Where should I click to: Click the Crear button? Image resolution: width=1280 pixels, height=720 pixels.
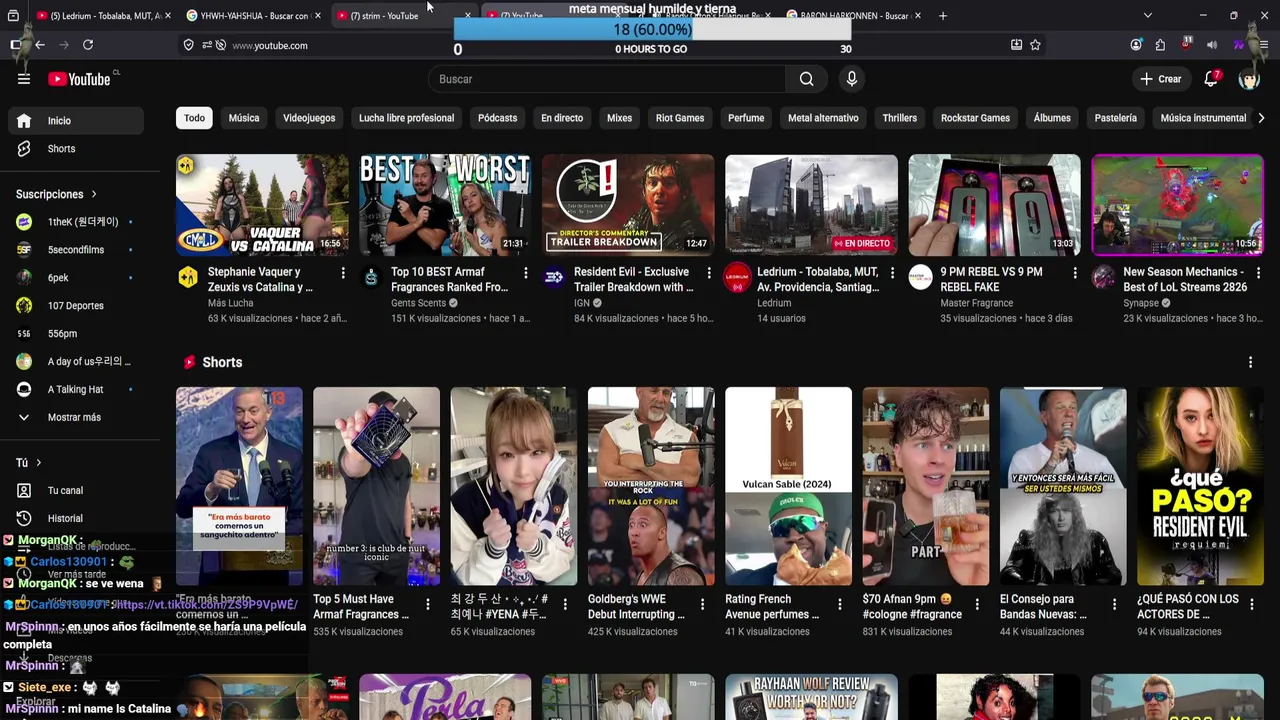(x=1161, y=79)
